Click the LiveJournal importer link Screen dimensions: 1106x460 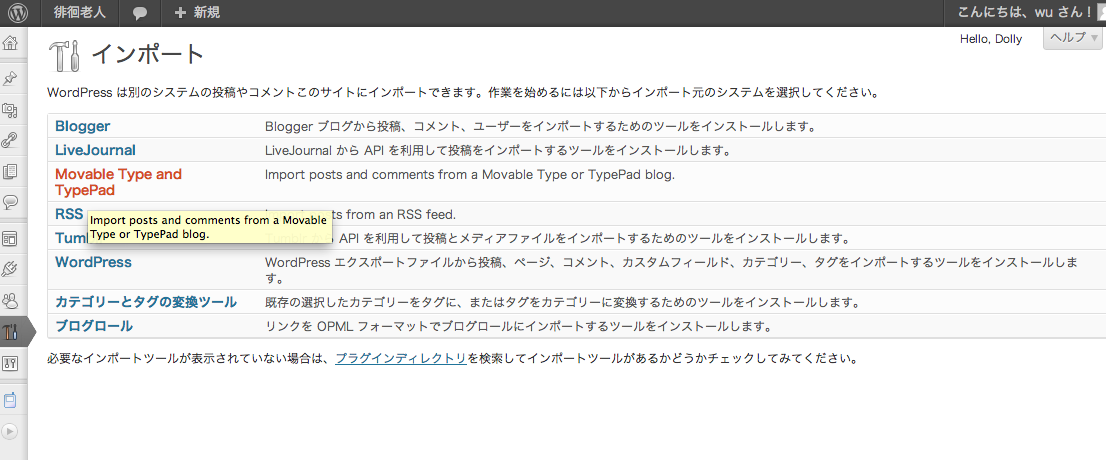click(x=95, y=150)
